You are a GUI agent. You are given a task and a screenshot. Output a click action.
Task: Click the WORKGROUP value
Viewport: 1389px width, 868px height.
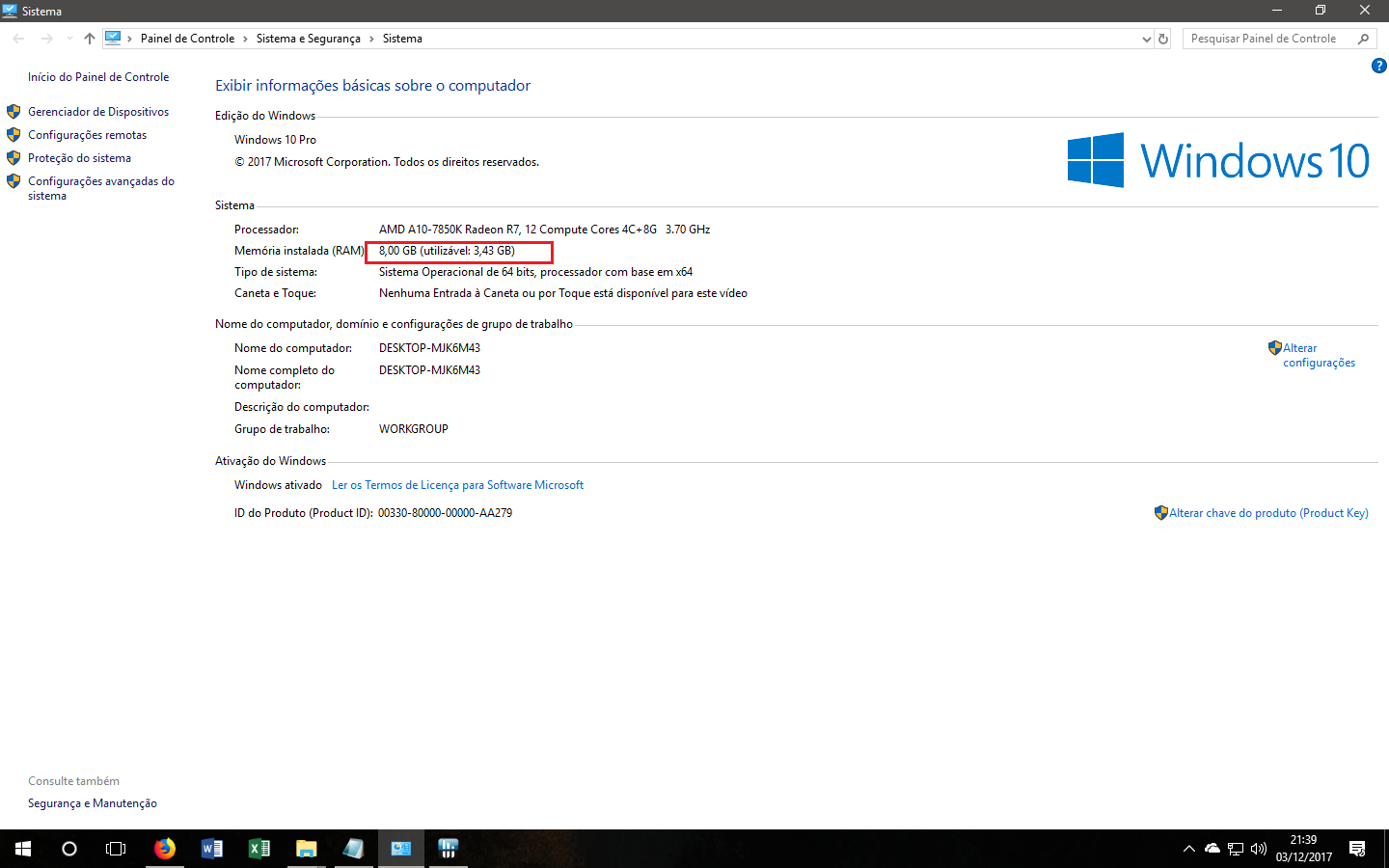(x=414, y=429)
